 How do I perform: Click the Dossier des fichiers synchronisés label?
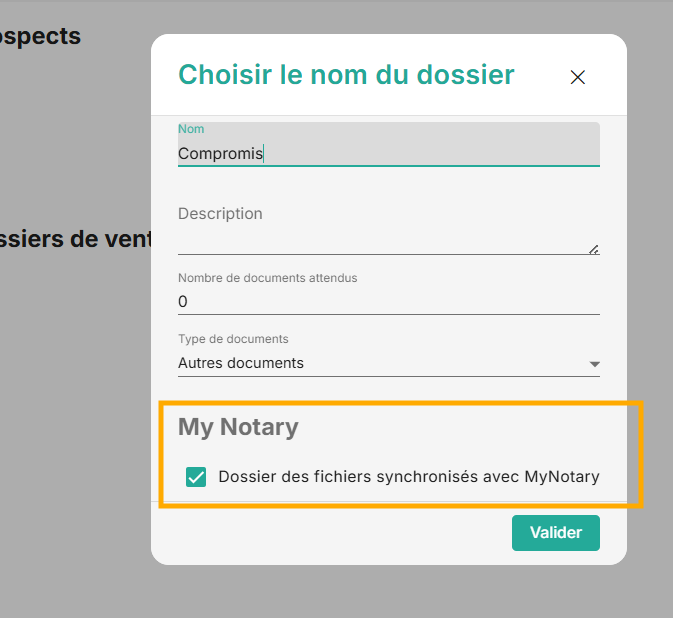(x=408, y=477)
